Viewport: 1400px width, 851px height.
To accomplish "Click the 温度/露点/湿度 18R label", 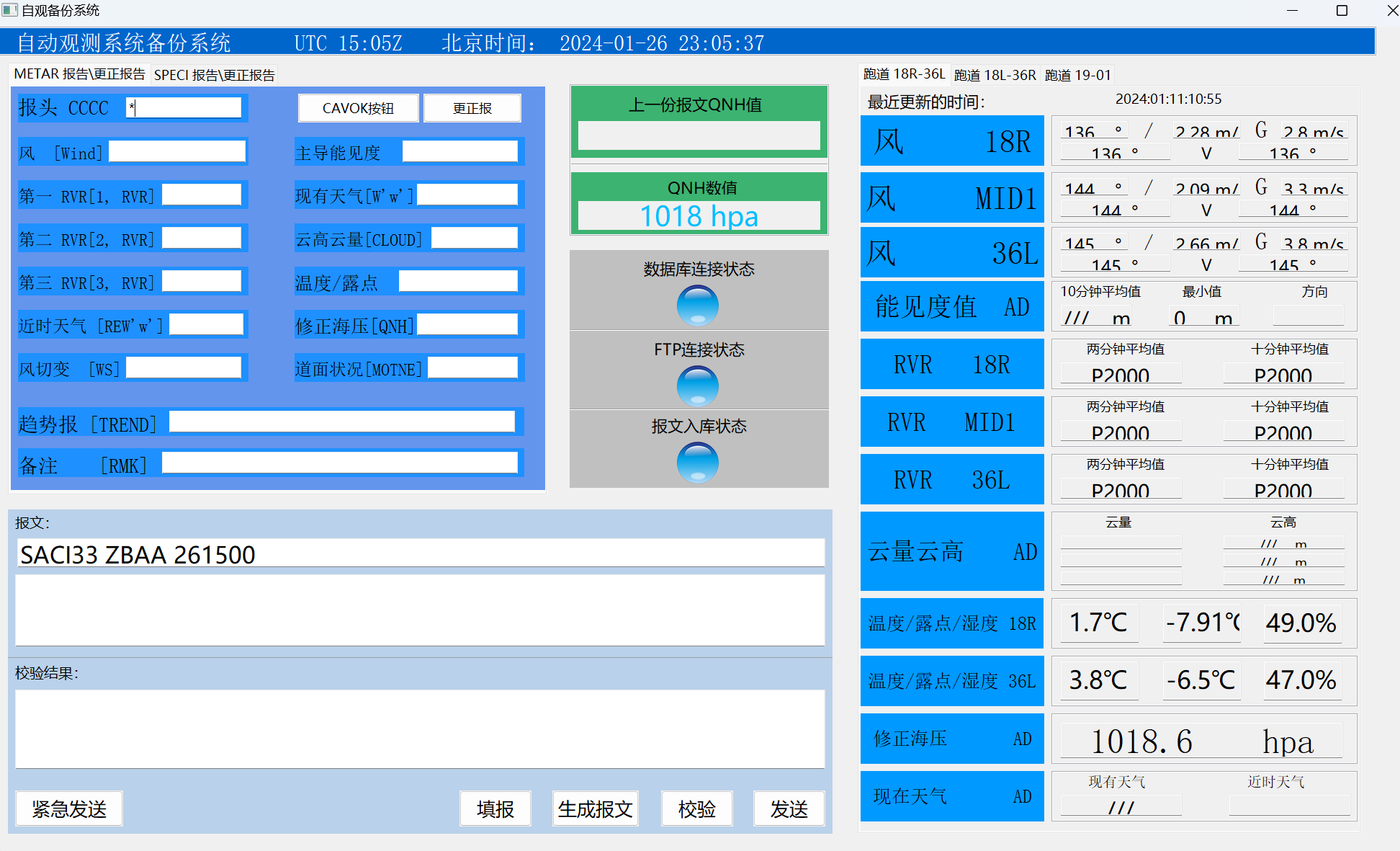I will tap(952, 623).
